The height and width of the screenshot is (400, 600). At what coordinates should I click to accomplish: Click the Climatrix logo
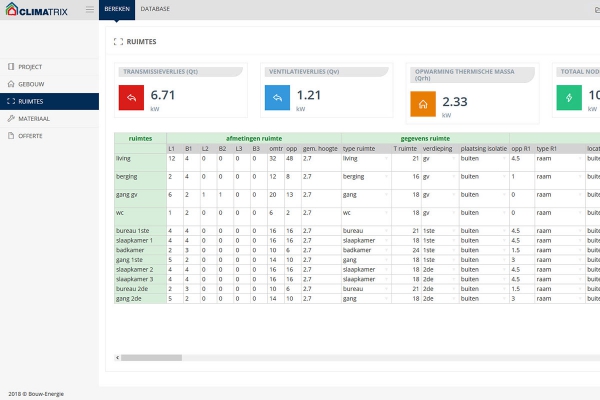37,10
